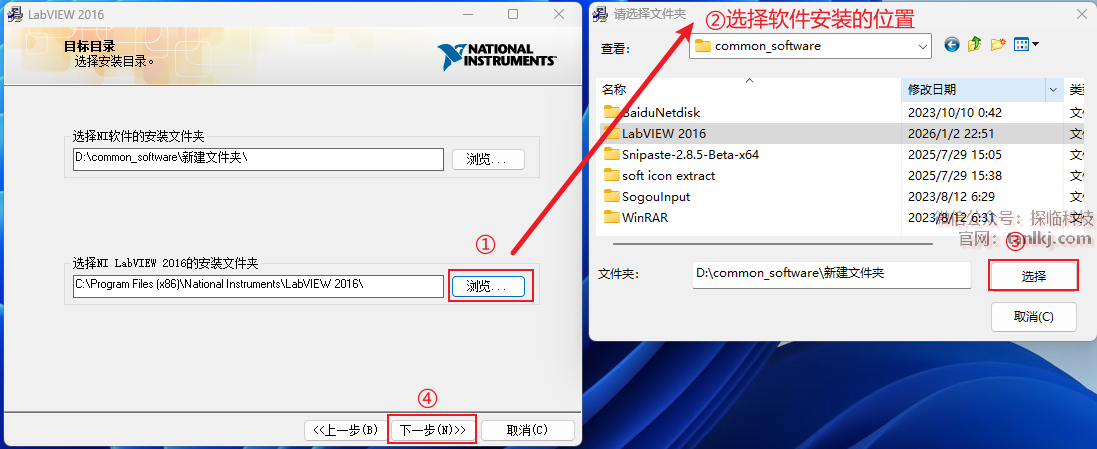The width and height of the screenshot is (1097, 449).
Task: Select the BaiduNetdisk folder icon
Action: pyautogui.click(x=612, y=112)
